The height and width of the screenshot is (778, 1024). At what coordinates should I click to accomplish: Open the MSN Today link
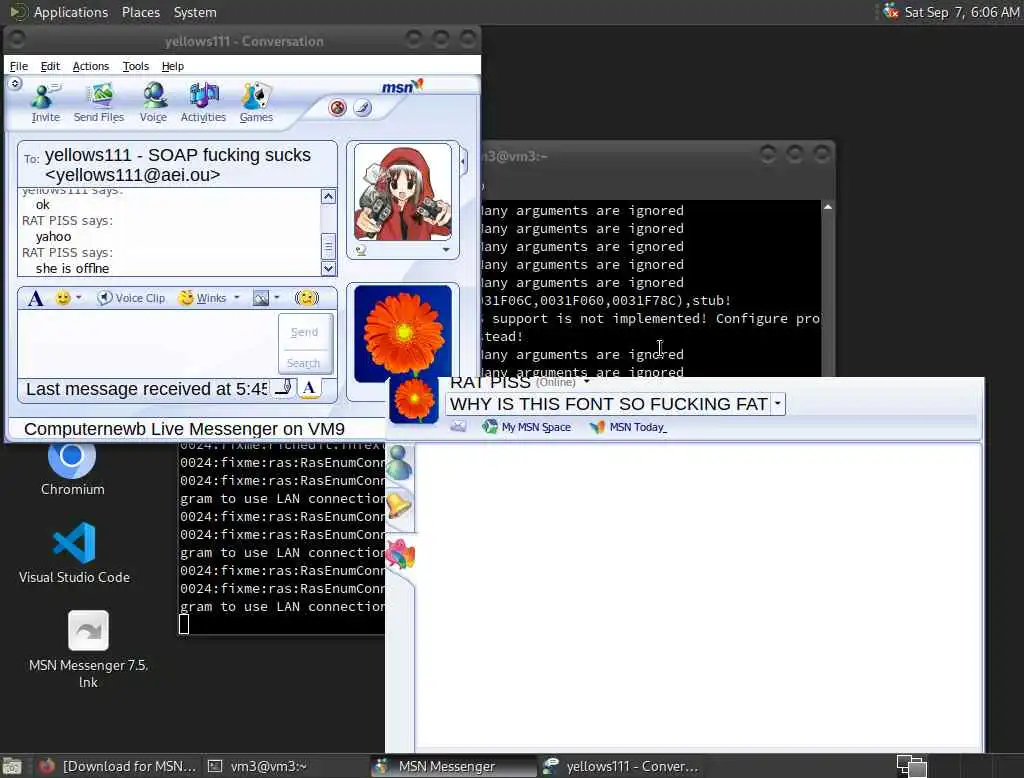(x=628, y=427)
